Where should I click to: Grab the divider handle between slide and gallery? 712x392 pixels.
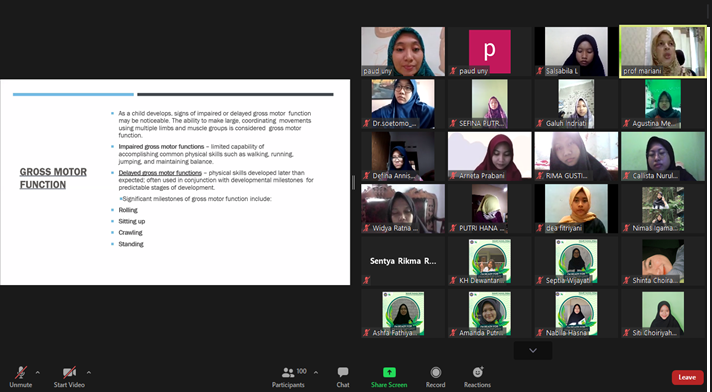tap(353, 182)
